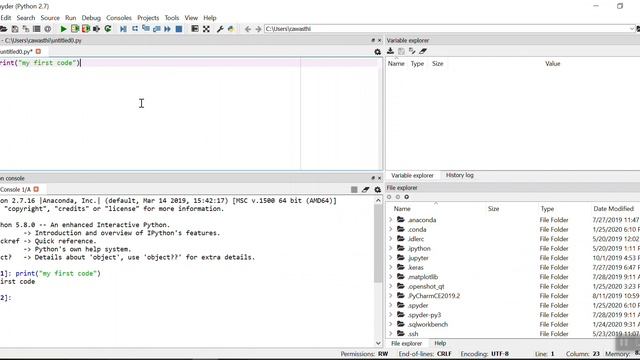The image size is (640, 360).
Task: Open the Source menu
Action: click(x=50, y=18)
